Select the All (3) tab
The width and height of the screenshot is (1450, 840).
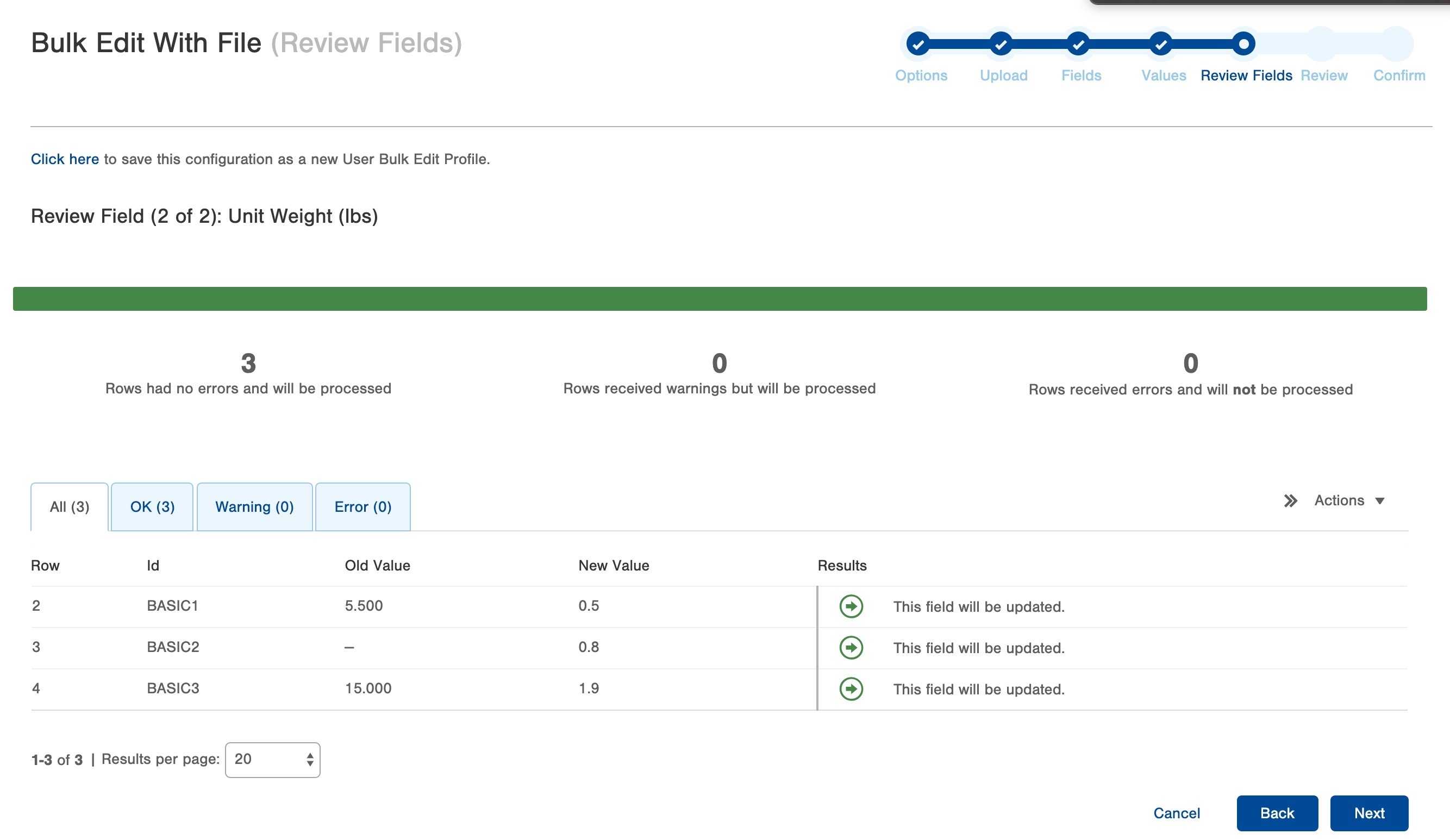pyautogui.click(x=69, y=507)
